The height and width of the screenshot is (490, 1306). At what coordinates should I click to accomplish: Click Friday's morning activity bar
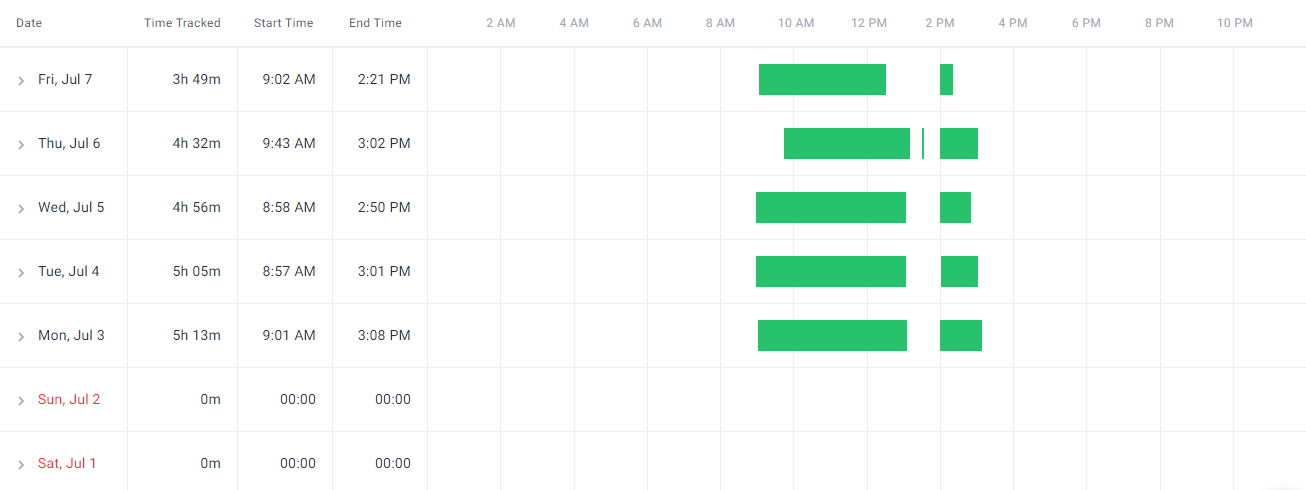point(822,79)
